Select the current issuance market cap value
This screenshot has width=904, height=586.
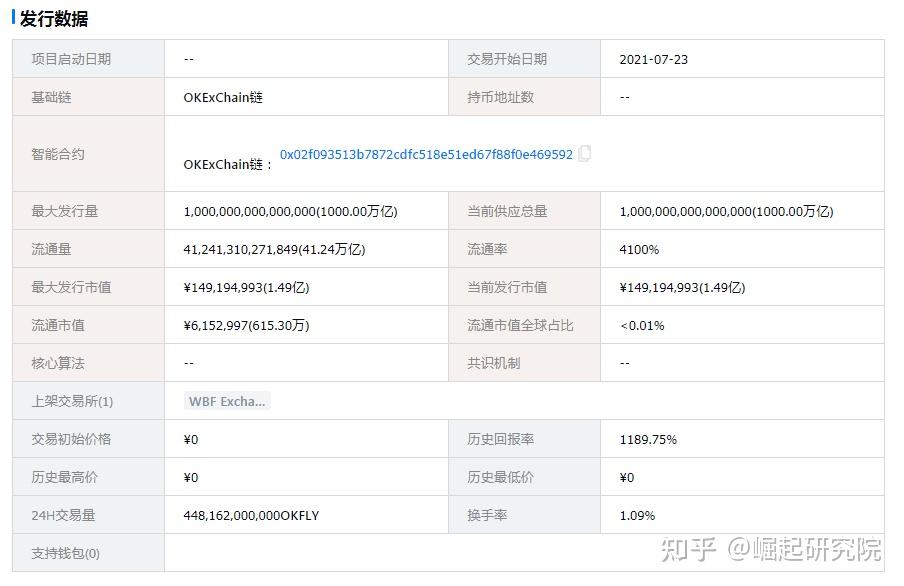coord(682,288)
